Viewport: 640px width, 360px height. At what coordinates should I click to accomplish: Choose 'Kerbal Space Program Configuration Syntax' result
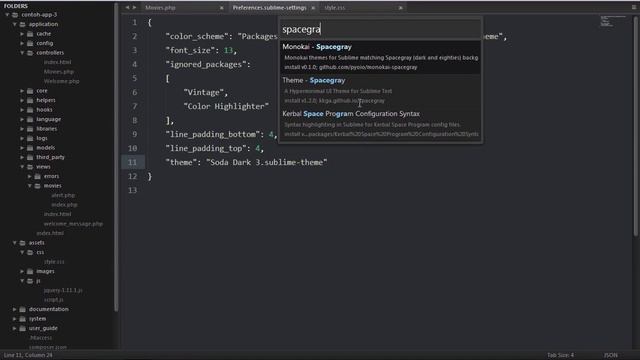pyautogui.click(x=380, y=124)
